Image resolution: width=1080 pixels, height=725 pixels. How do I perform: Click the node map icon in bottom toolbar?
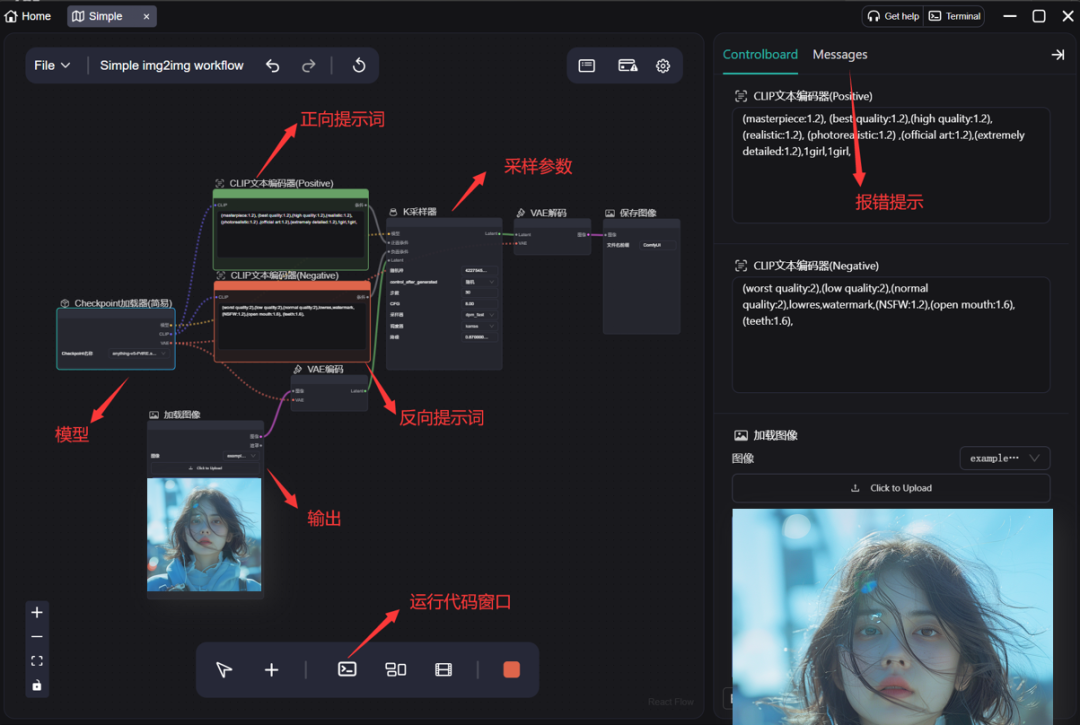[395, 669]
